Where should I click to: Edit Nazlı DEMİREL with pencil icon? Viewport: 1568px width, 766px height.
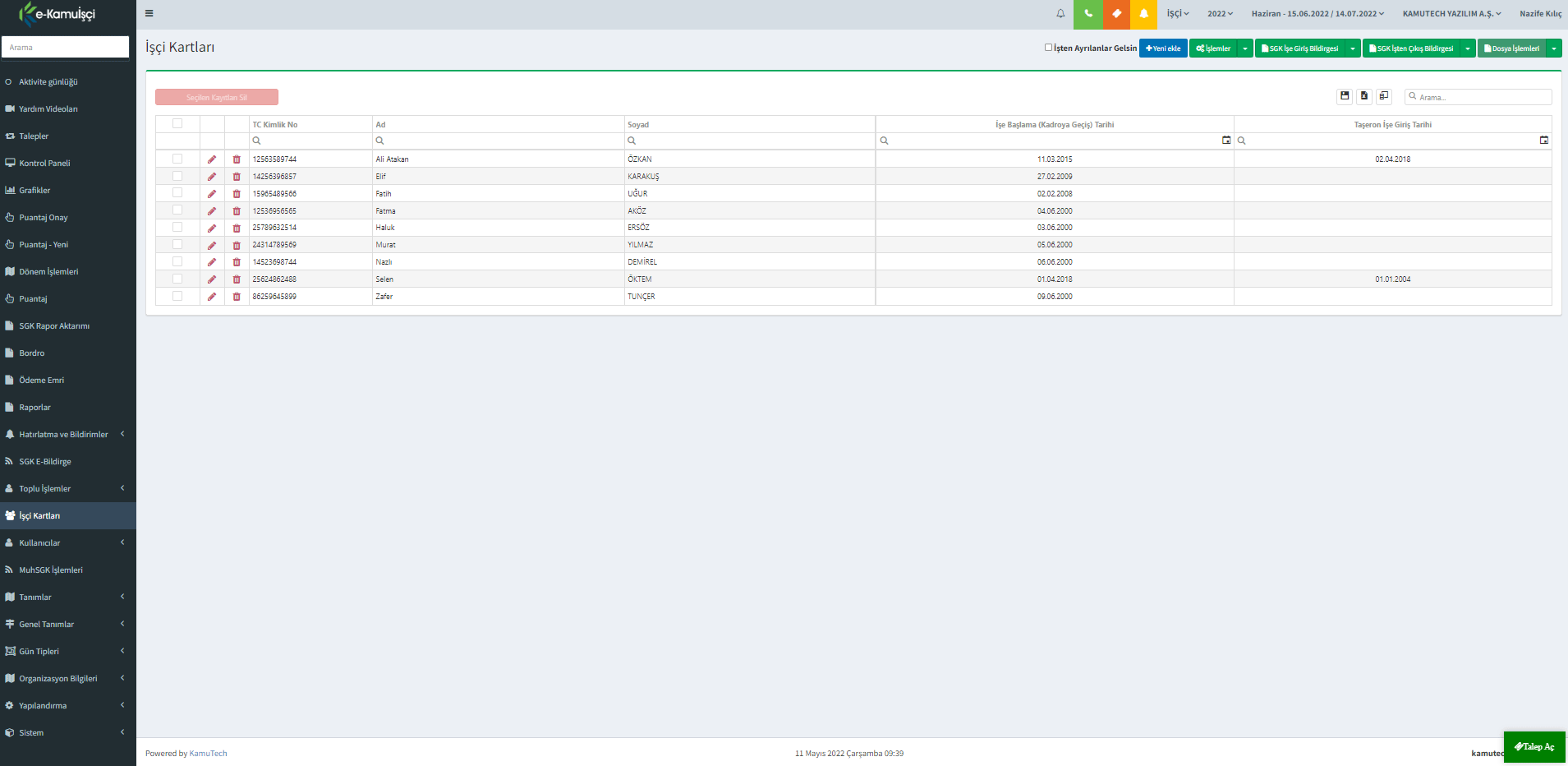212,262
